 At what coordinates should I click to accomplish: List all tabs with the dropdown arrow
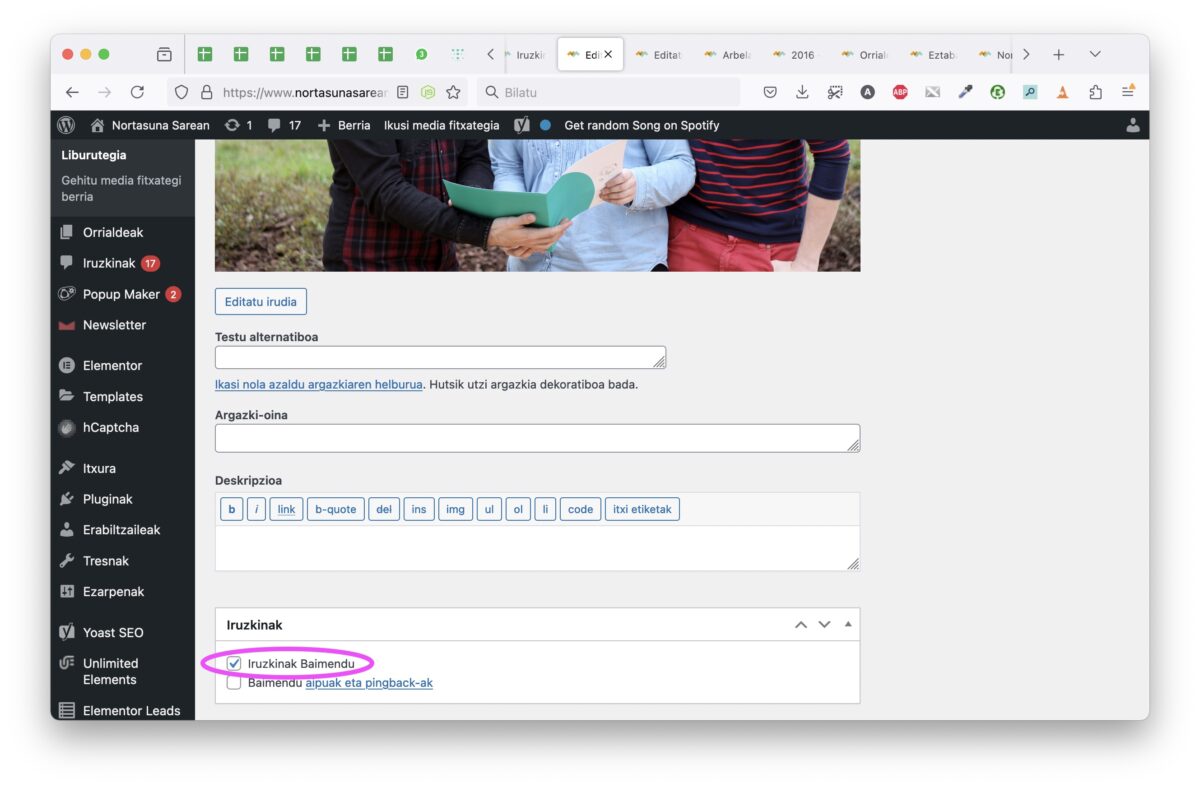pyautogui.click(x=1095, y=54)
